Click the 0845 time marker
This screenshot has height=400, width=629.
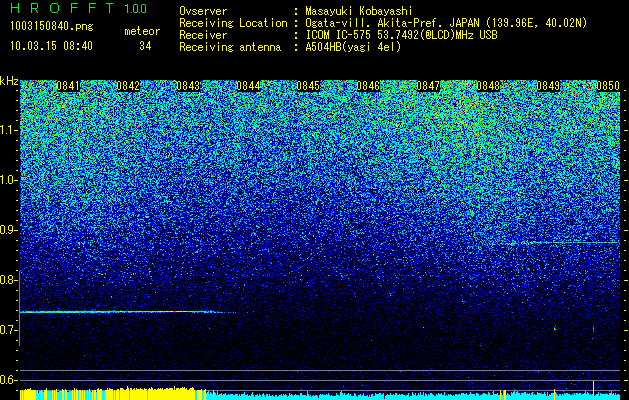(x=308, y=86)
